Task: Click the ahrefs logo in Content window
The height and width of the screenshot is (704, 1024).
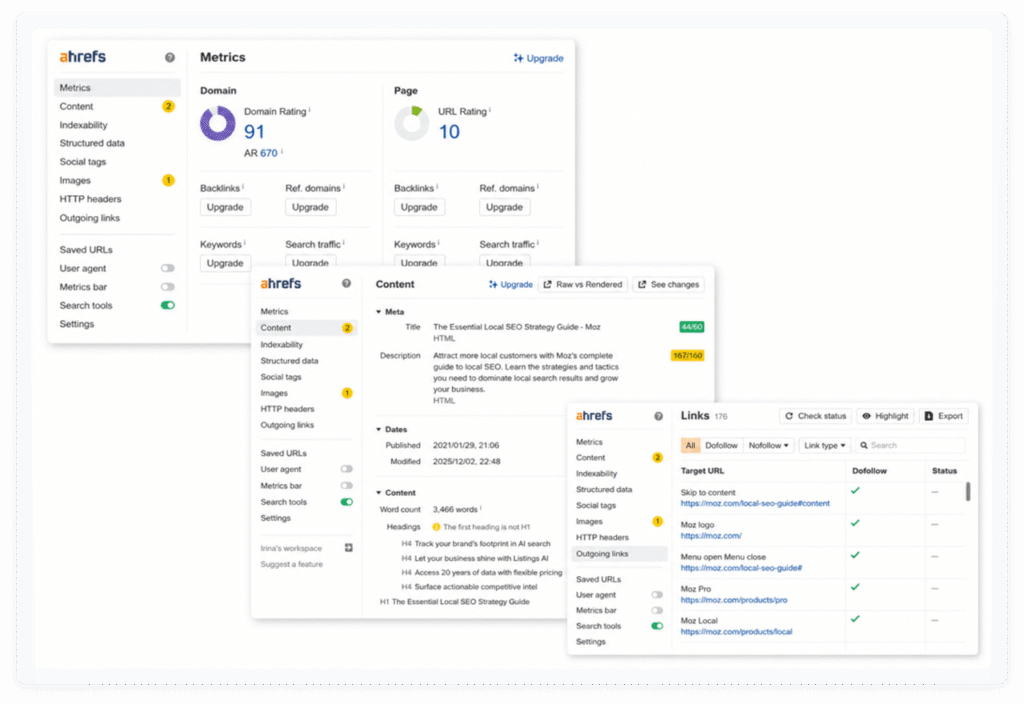Action: tap(281, 283)
